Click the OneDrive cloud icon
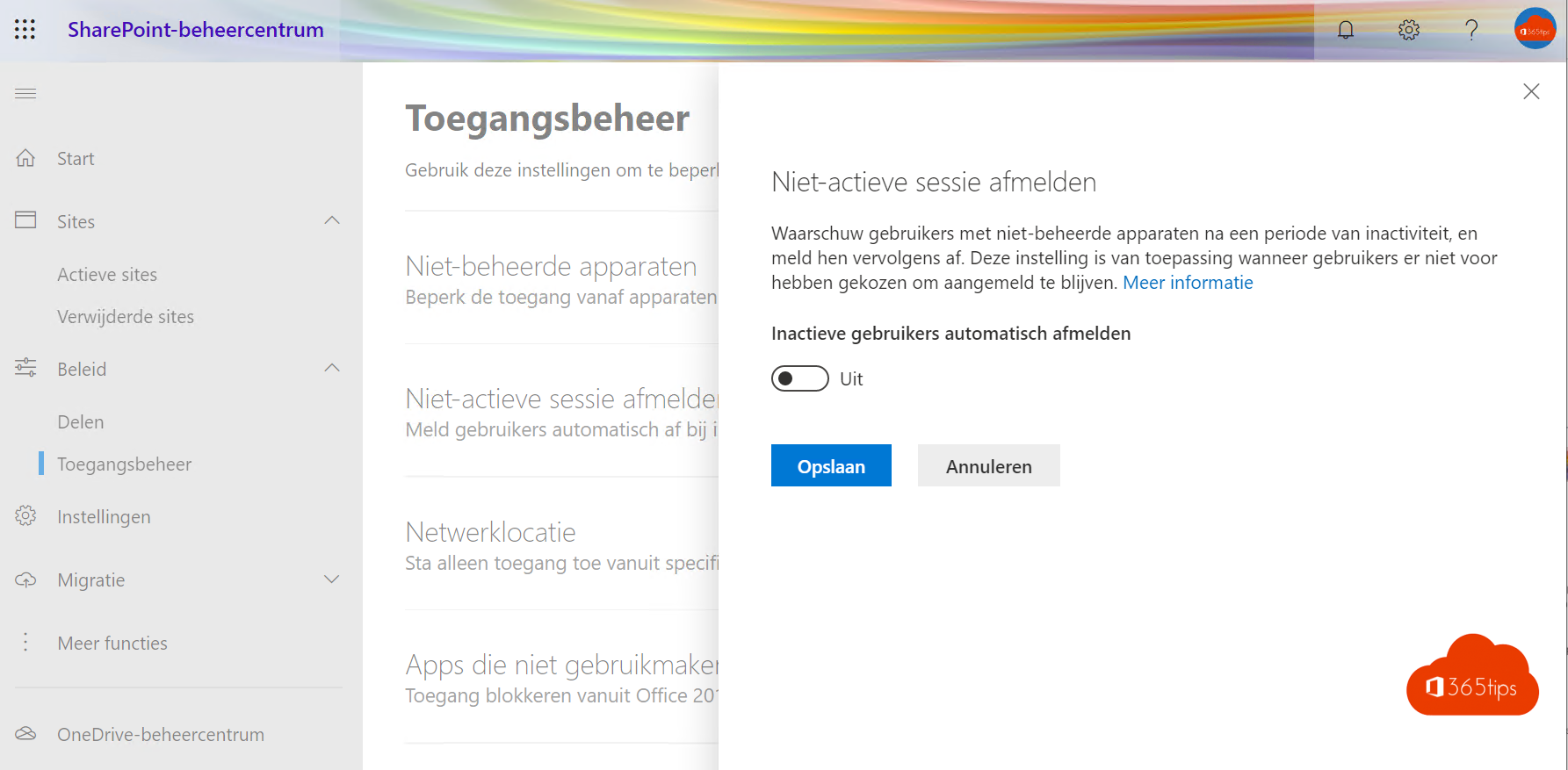The height and width of the screenshot is (770, 1568). pyautogui.click(x=25, y=734)
